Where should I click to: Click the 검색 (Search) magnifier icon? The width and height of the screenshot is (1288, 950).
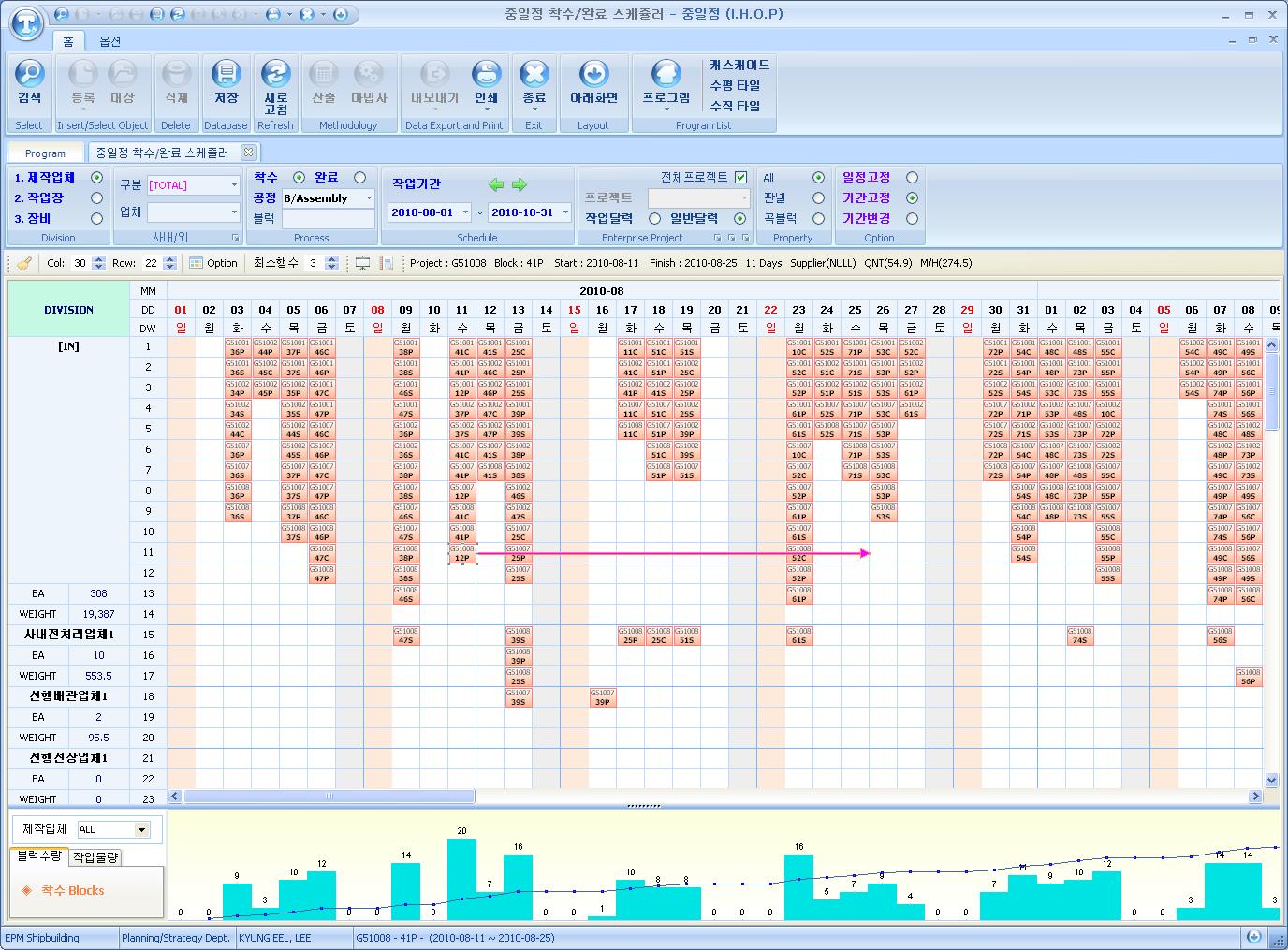coord(29,75)
